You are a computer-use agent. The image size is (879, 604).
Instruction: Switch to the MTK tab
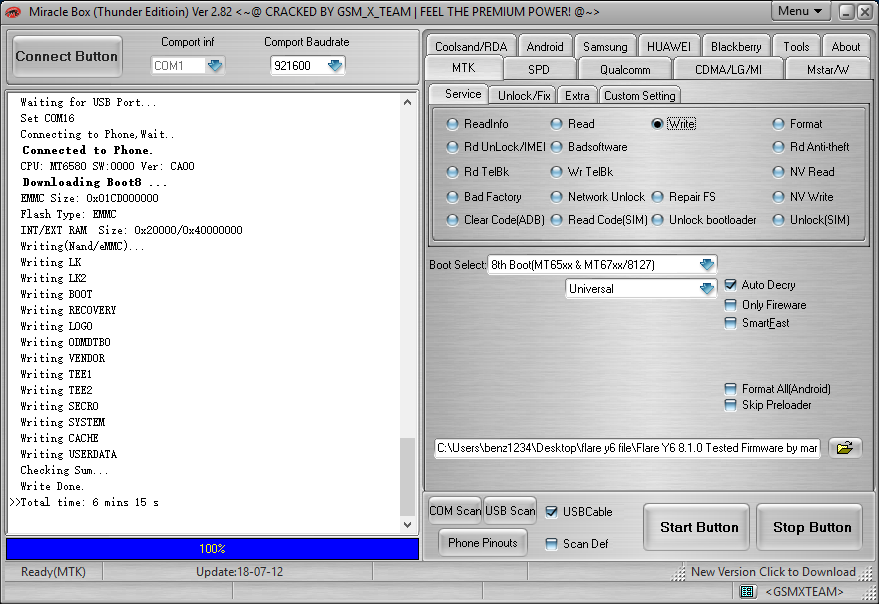coord(464,68)
